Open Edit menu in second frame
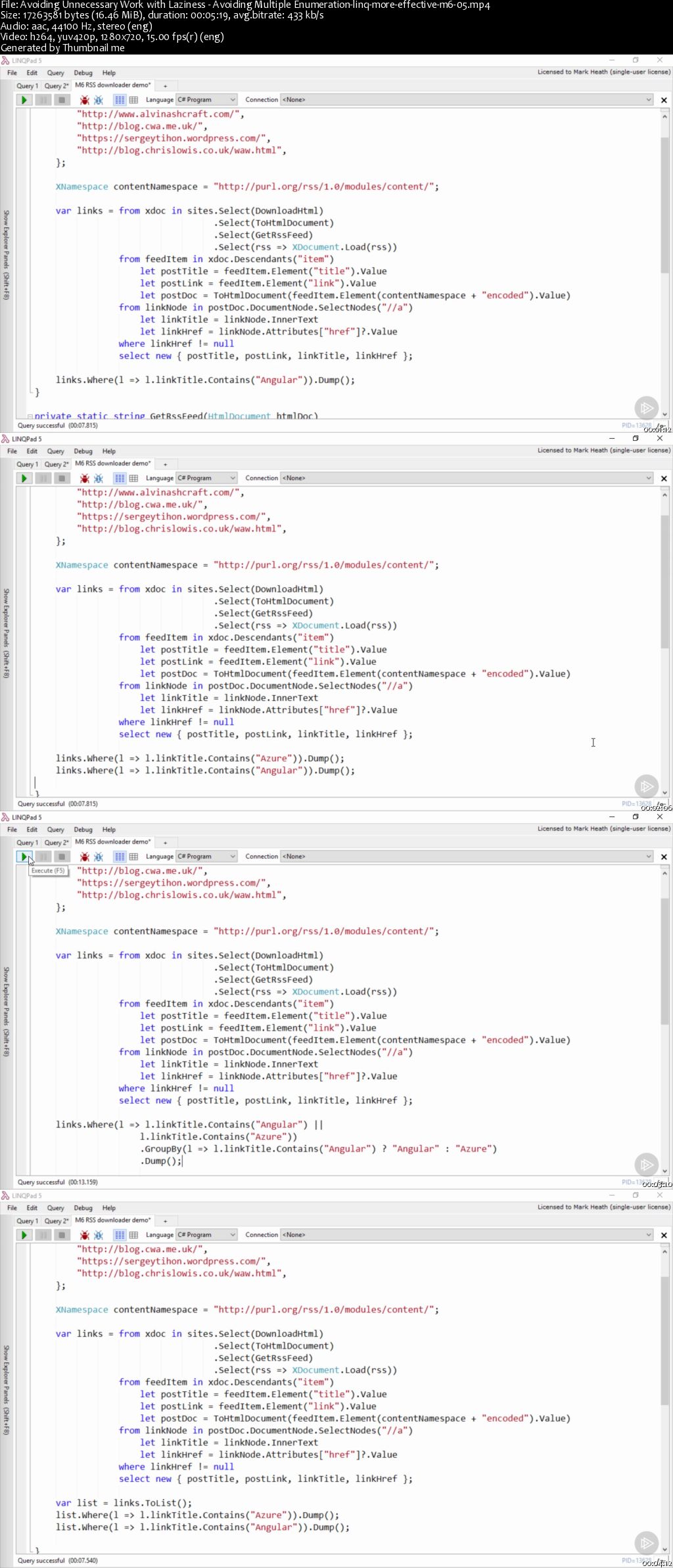The width and height of the screenshot is (673, 1568). coord(32,451)
